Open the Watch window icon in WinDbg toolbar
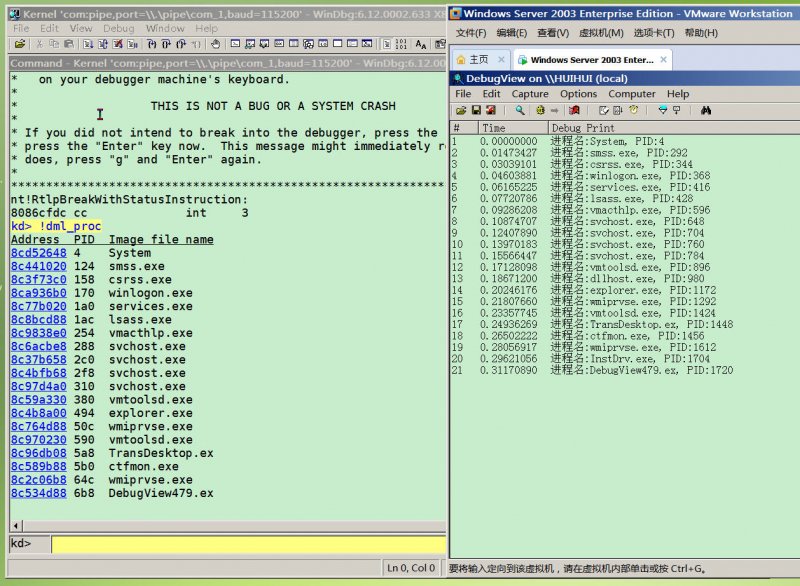Screen dimensions: 800x586 (x=249, y=44)
